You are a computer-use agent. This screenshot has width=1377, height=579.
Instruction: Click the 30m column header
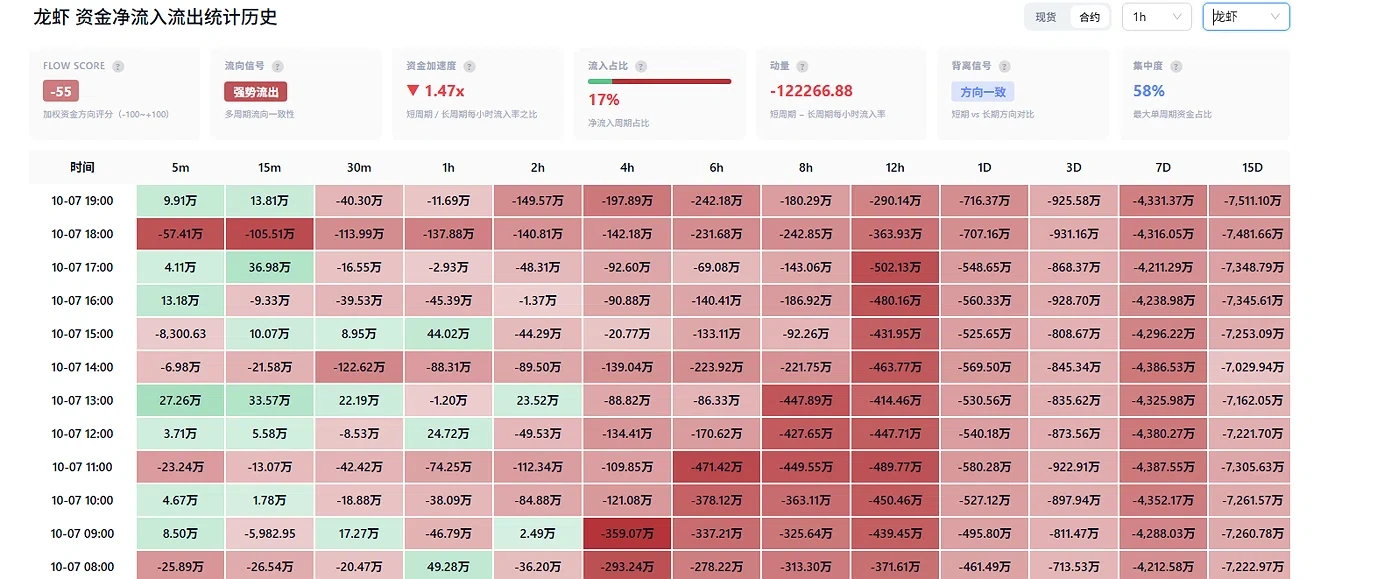click(359, 167)
